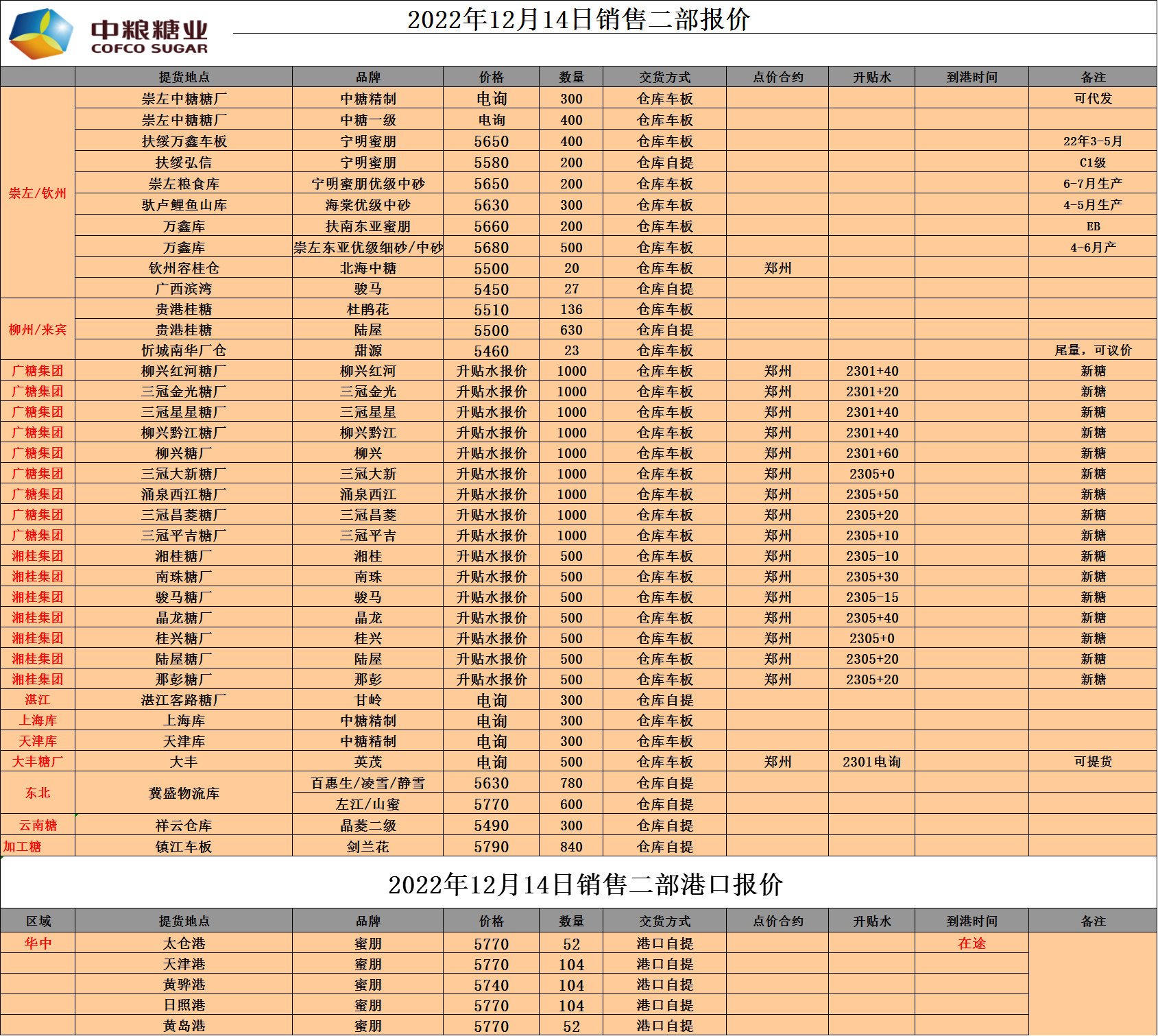Select the 东北 region cell
Image resolution: width=1158 pixels, height=1036 pixels.
click(38, 793)
